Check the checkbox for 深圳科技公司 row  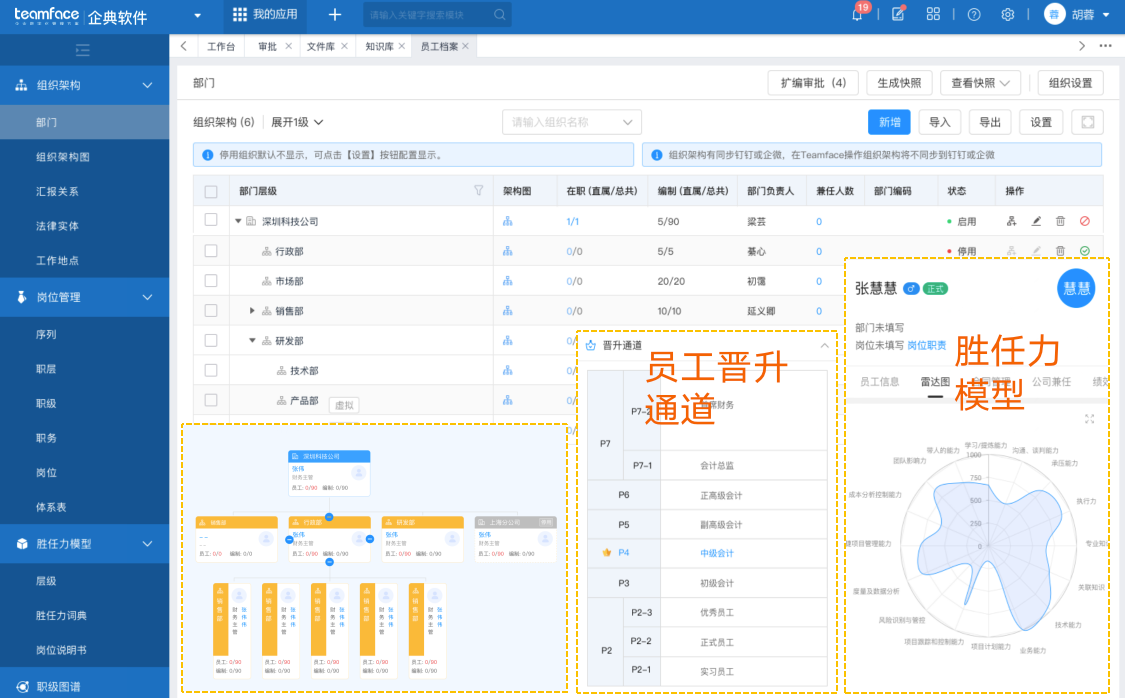pos(211,220)
